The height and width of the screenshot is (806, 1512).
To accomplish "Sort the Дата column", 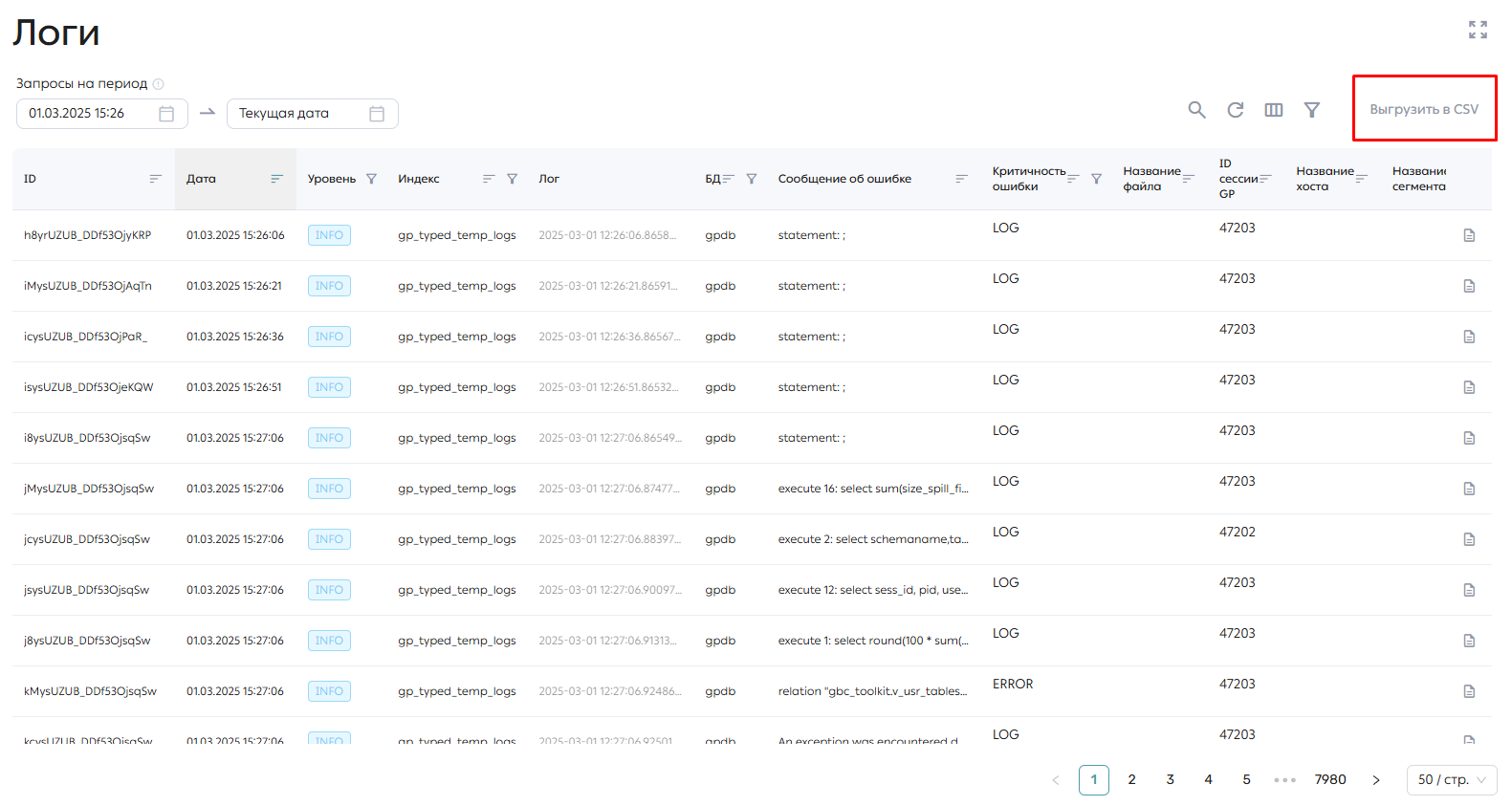I will [x=276, y=179].
